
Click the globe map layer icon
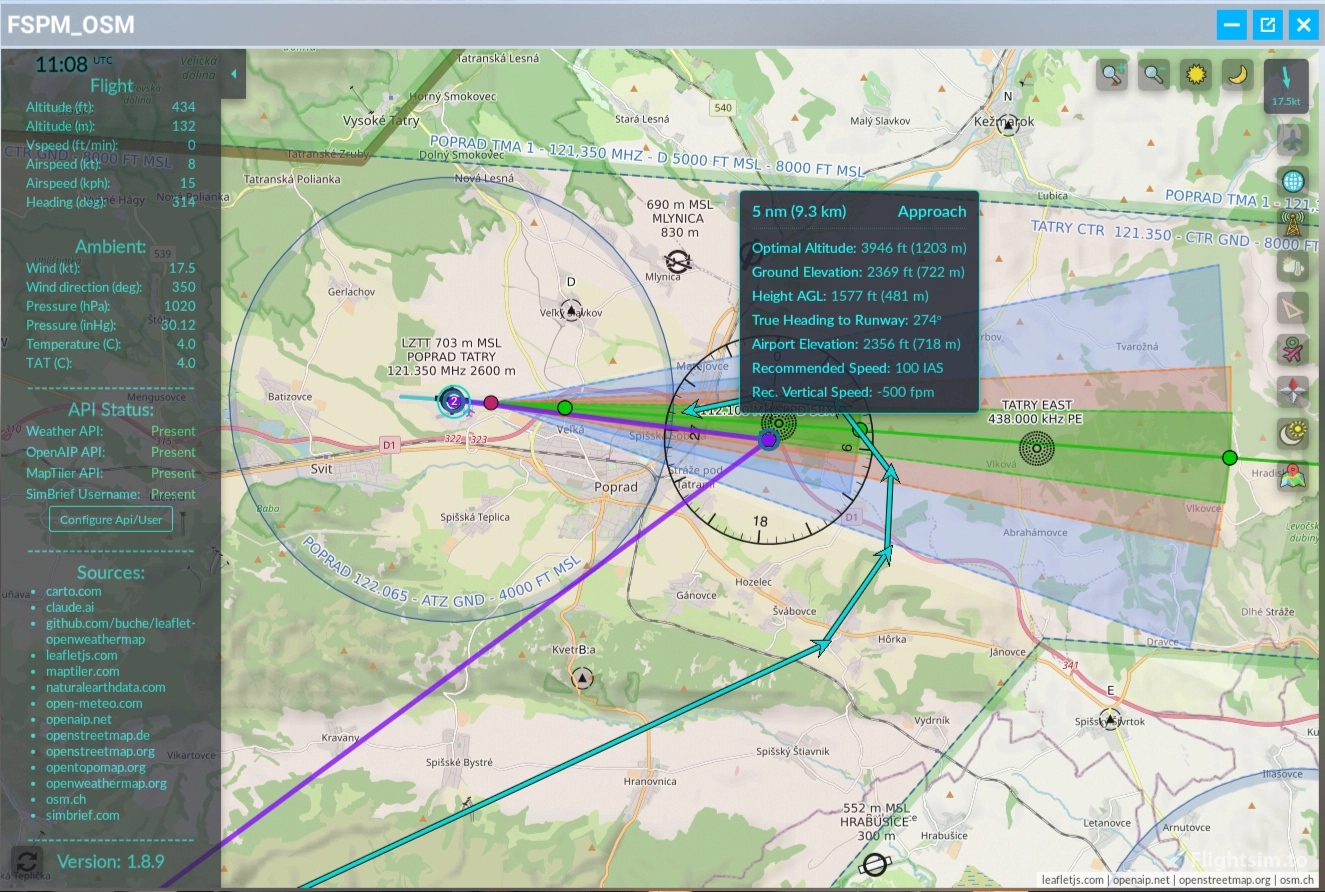click(x=1293, y=182)
